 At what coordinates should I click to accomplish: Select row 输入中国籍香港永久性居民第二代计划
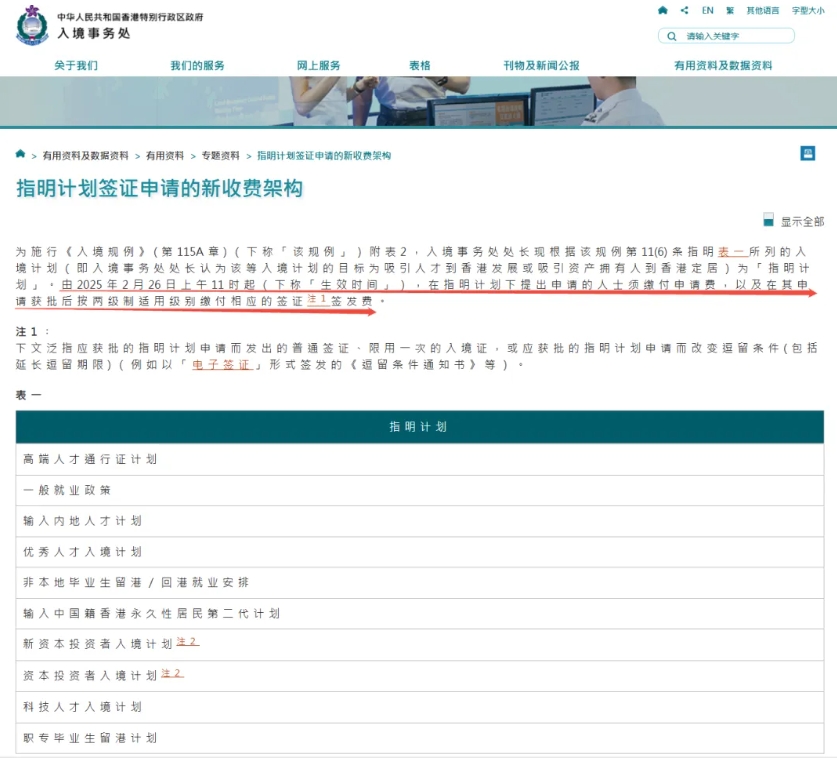coord(420,613)
